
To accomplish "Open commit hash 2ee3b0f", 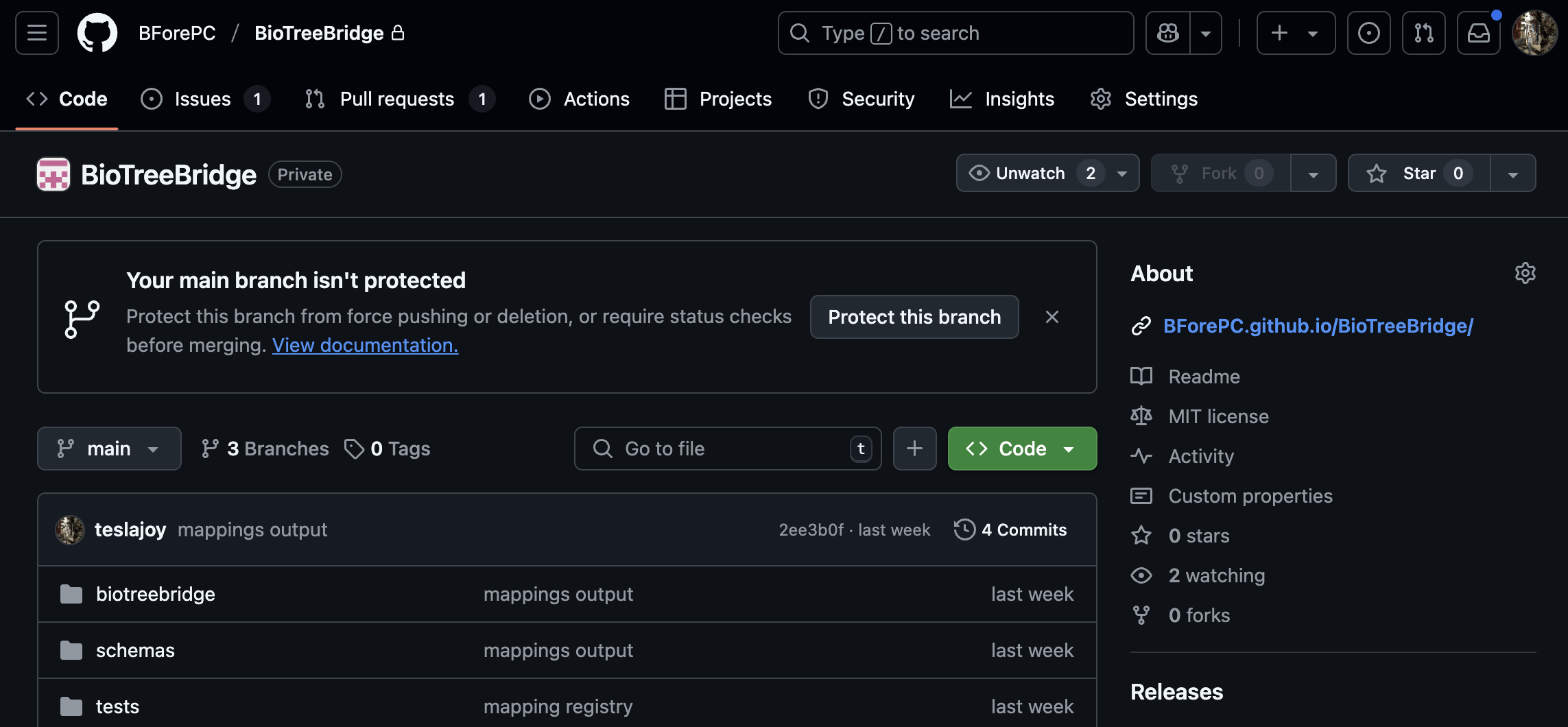I will [811, 529].
